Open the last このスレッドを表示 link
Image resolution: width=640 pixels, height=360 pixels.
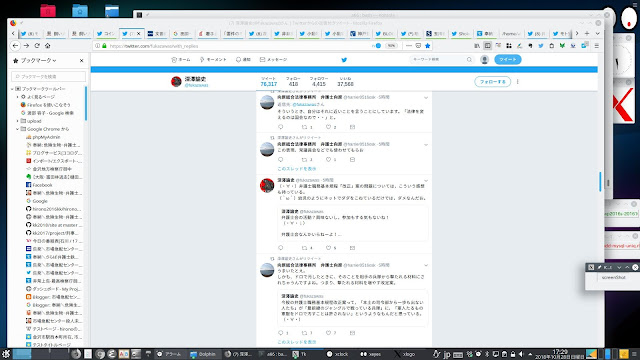(x=297, y=342)
